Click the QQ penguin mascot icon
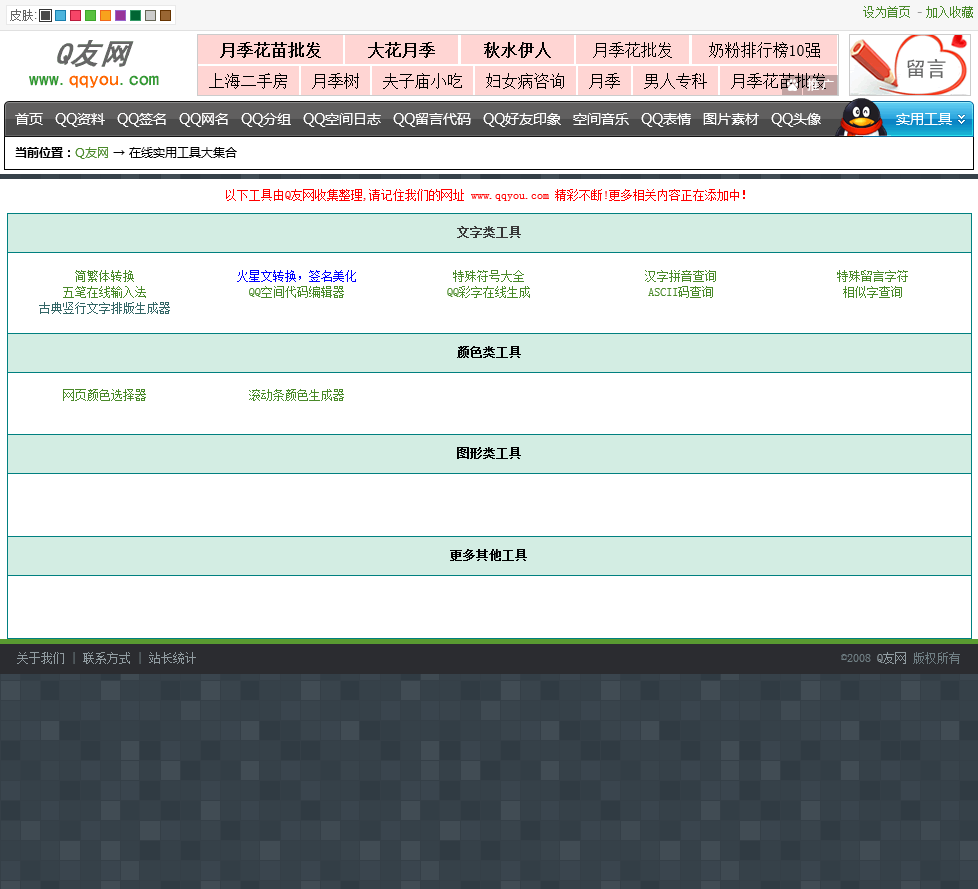The image size is (978, 889). pyautogui.click(x=861, y=117)
